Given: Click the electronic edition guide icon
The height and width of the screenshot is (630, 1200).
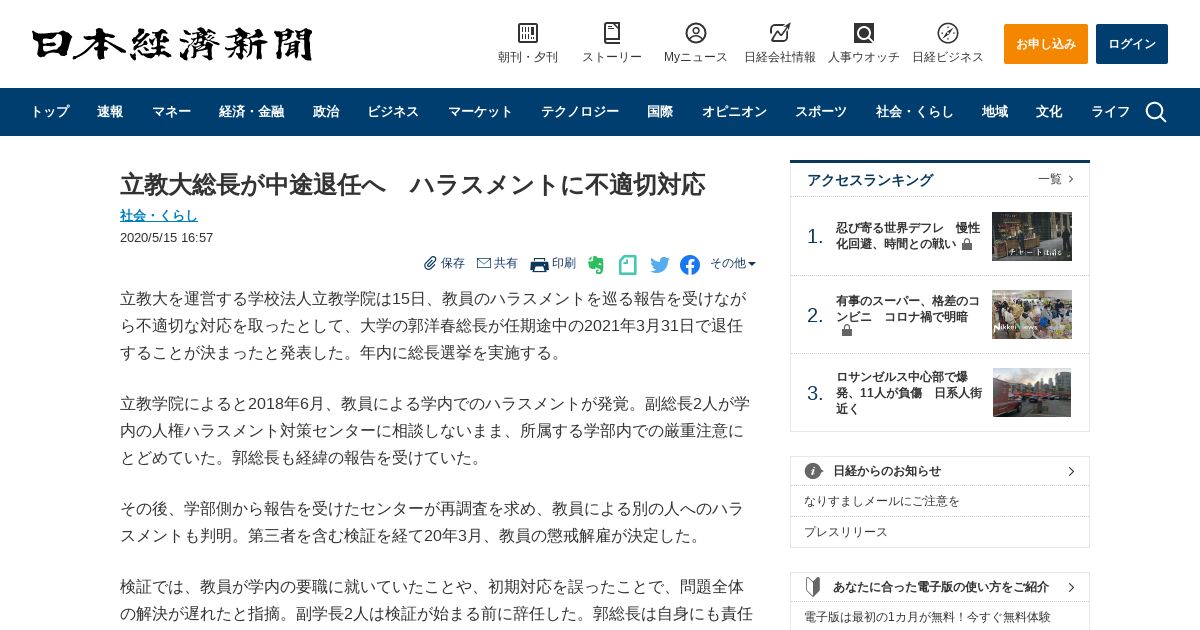Looking at the screenshot, I should [814, 587].
